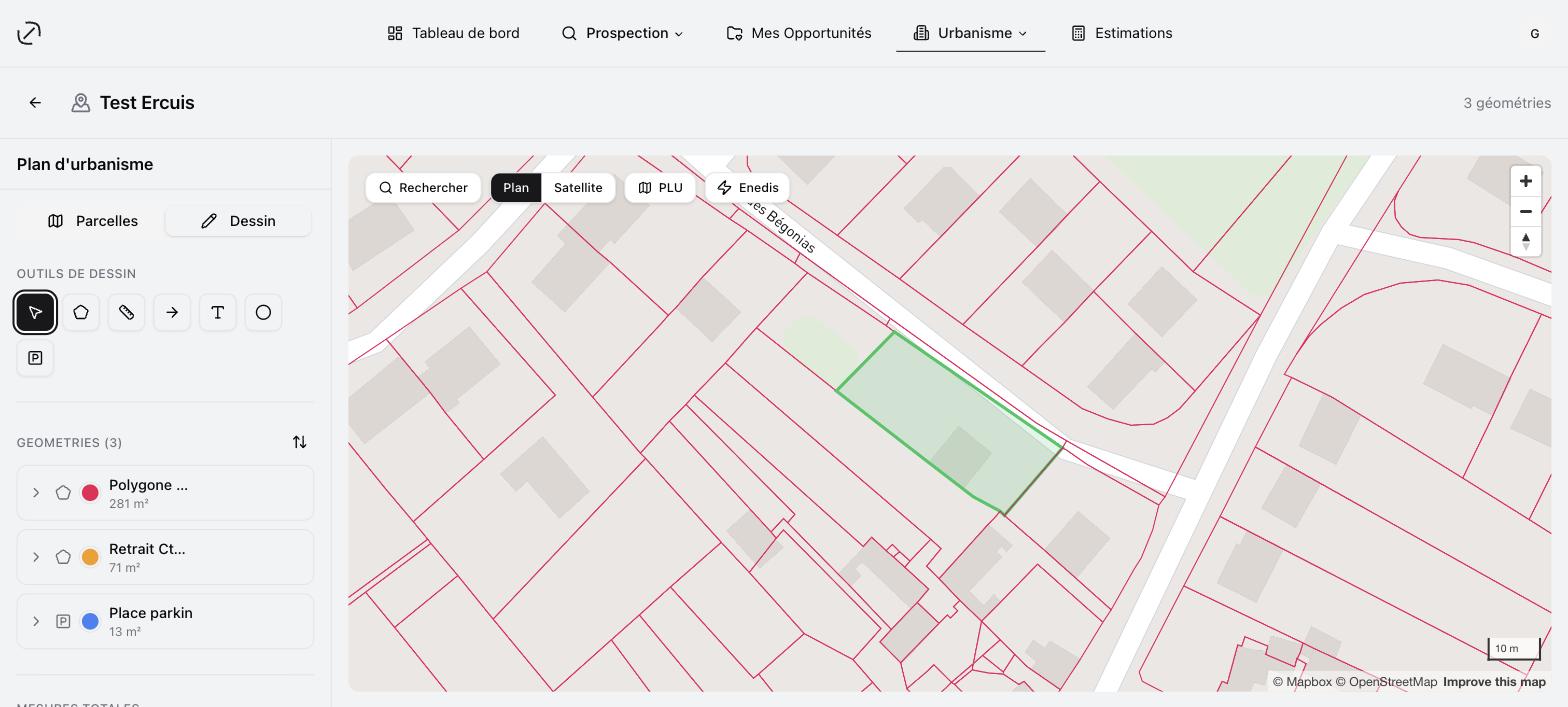This screenshot has width=1568, height=707.
Task: Open Tableau de bord
Action: click(453, 33)
